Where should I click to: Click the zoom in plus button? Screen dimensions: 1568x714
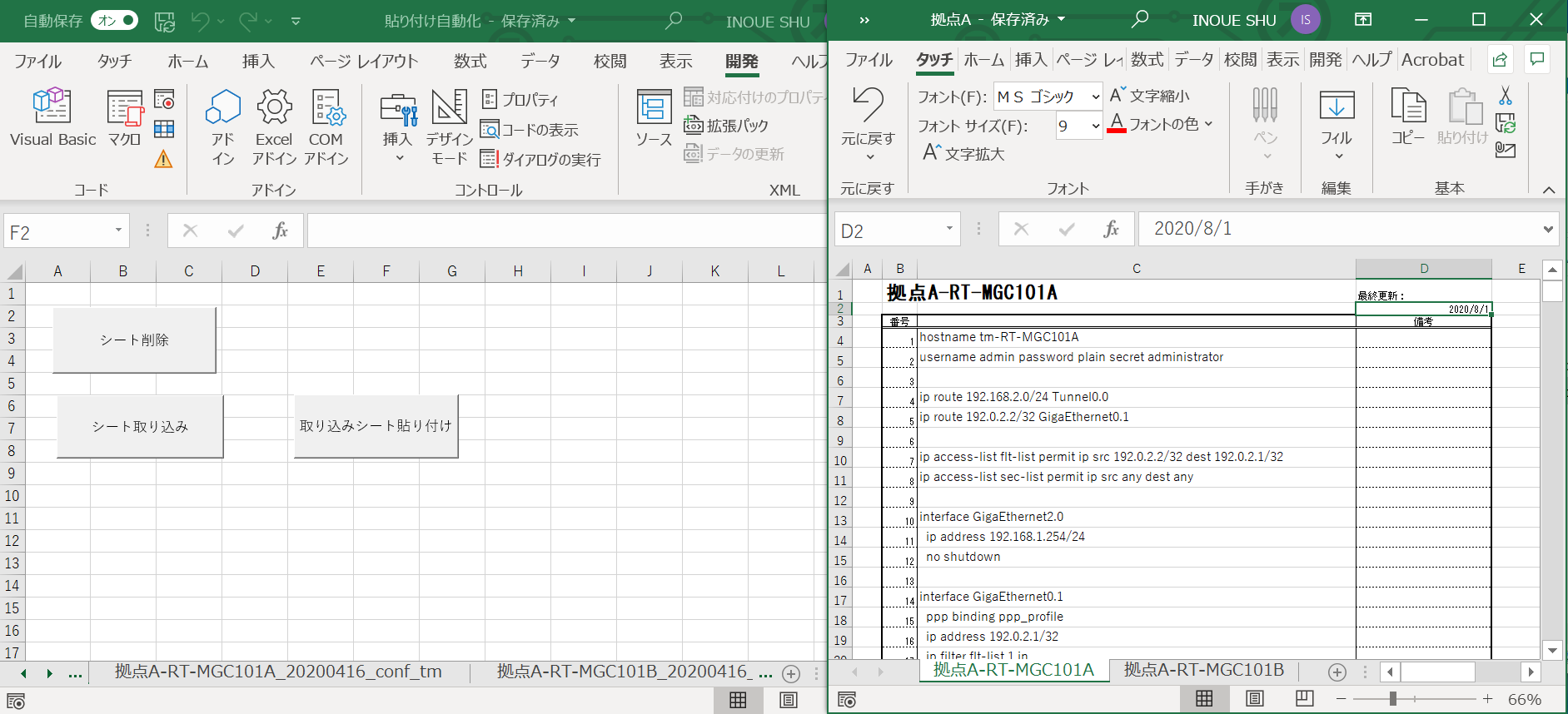pyautogui.click(x=1488, y=699)
